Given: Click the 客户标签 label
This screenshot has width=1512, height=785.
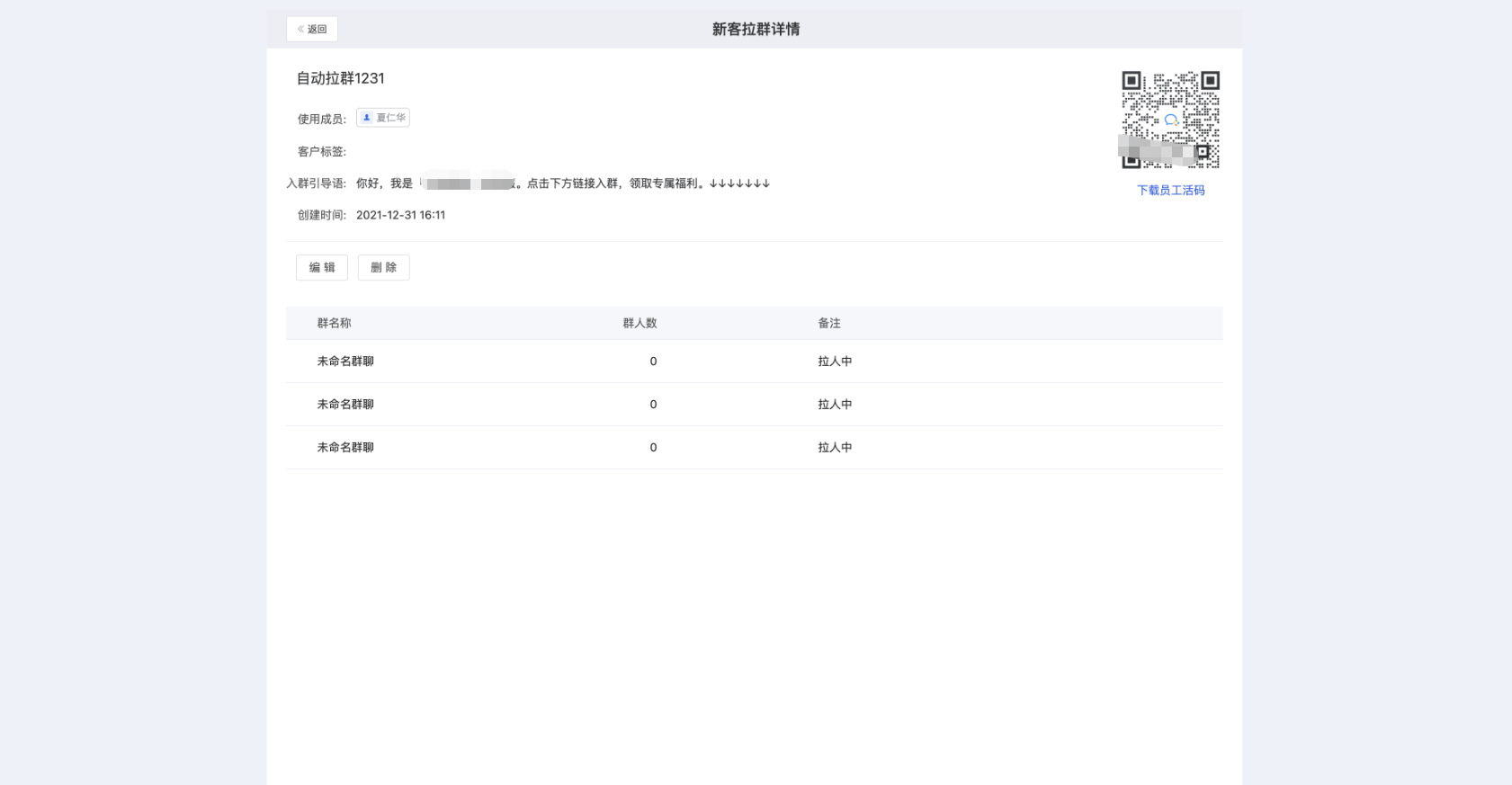Looking at the screenshot, I should [x=322, y=151].
